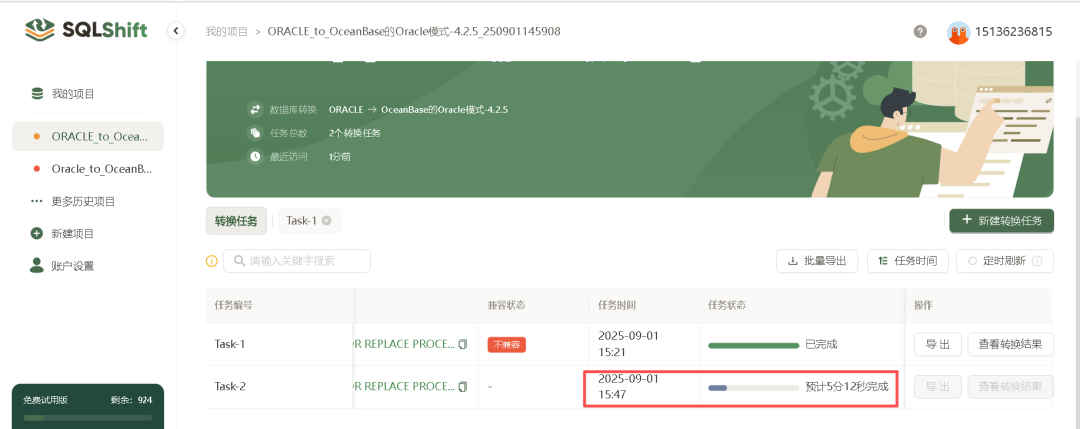Click the 任务总数 icon in banner

pyautogui.click(x=255, y=133)
